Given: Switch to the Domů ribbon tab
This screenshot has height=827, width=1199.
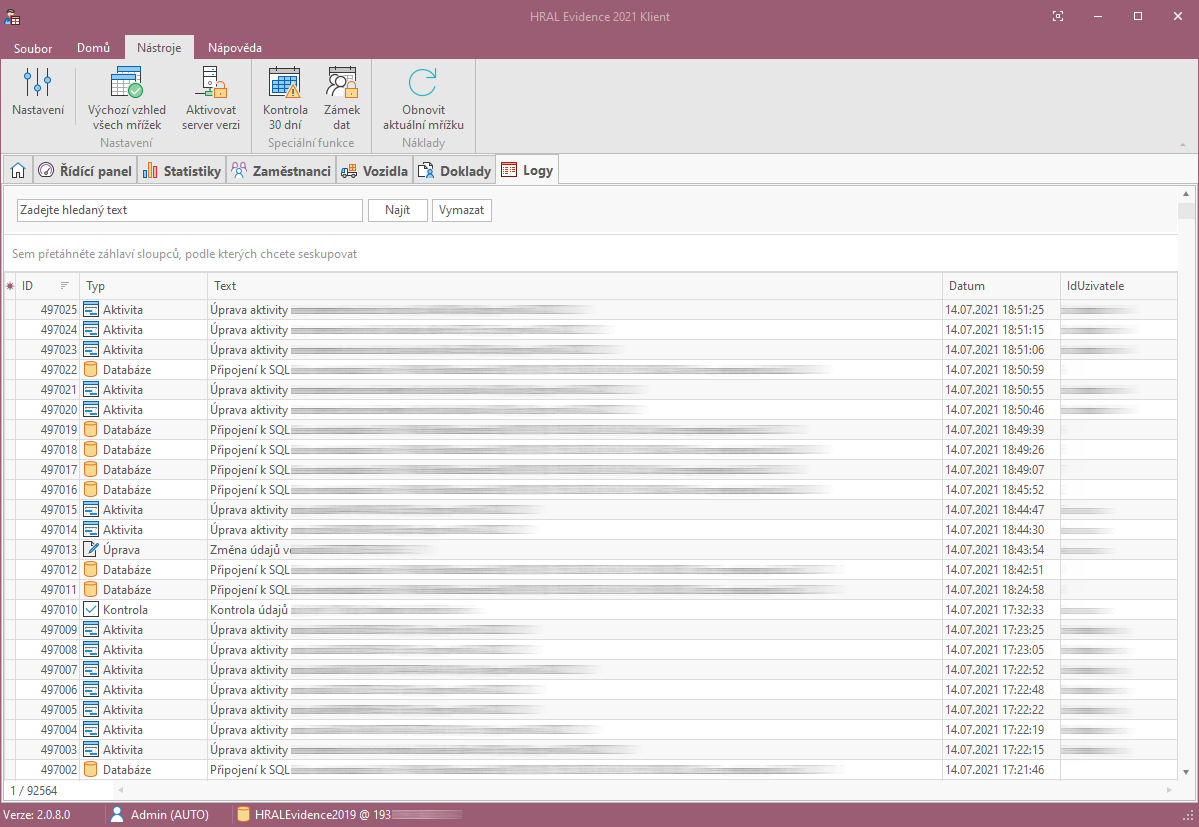Looking at the screenshot, I should tap(93, 47).
